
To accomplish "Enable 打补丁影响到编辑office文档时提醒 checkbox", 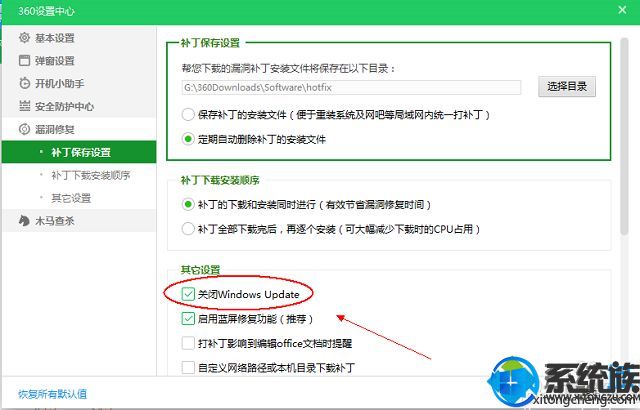I will (188, 343).
